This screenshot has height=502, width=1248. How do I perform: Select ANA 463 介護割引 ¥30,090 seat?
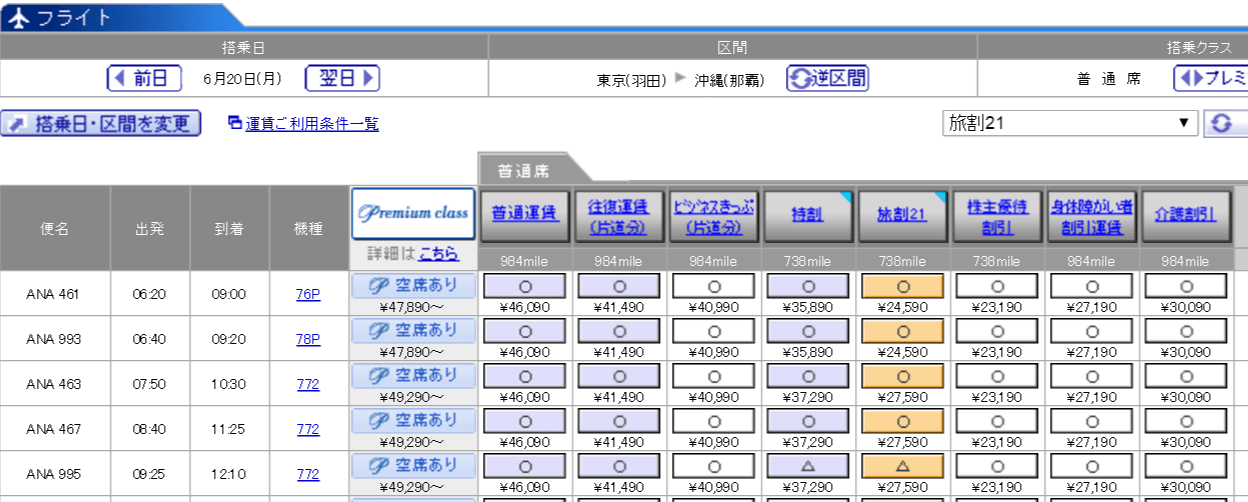click(x=1185, y=376)
